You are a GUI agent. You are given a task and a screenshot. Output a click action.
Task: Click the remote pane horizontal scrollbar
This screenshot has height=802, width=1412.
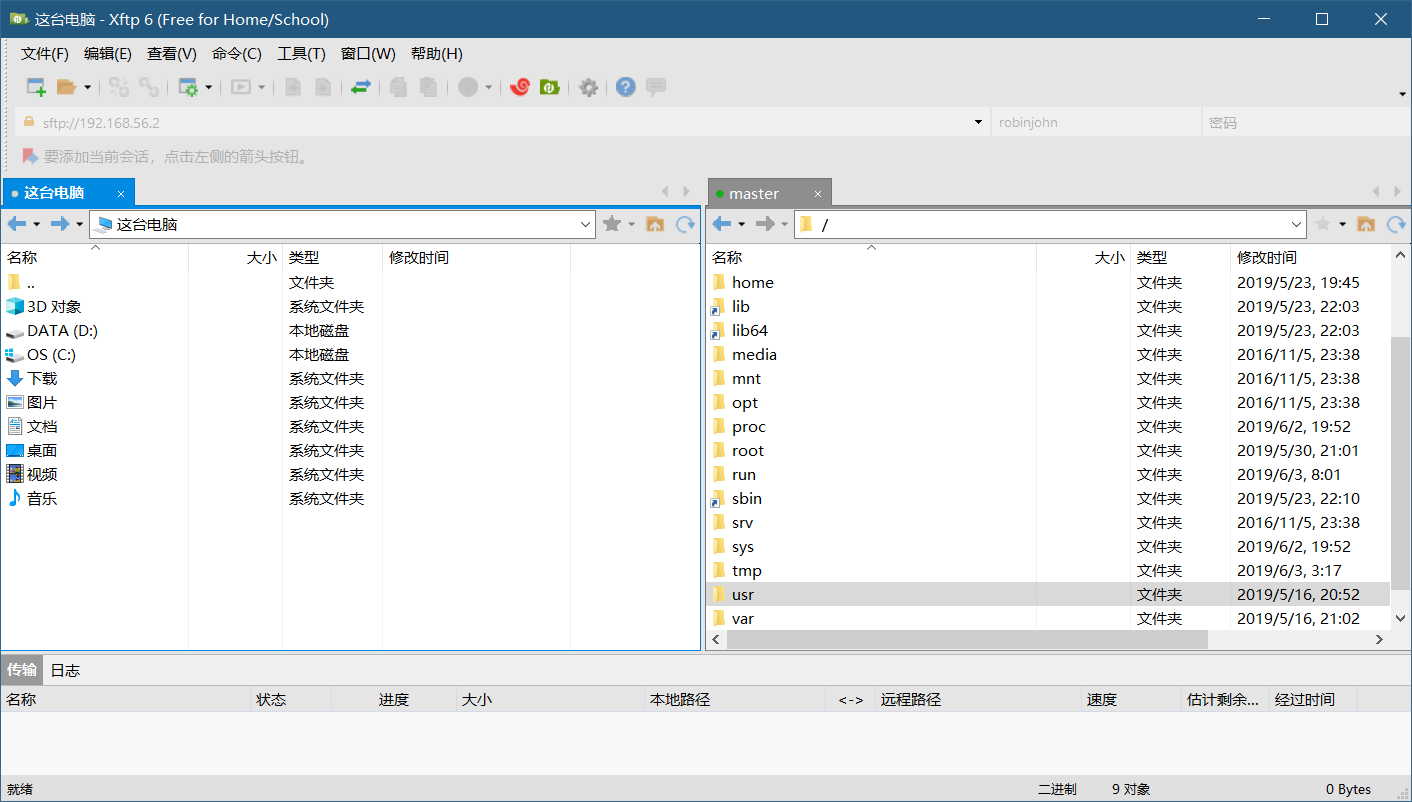pyautogui.click(x=965, y=639)
